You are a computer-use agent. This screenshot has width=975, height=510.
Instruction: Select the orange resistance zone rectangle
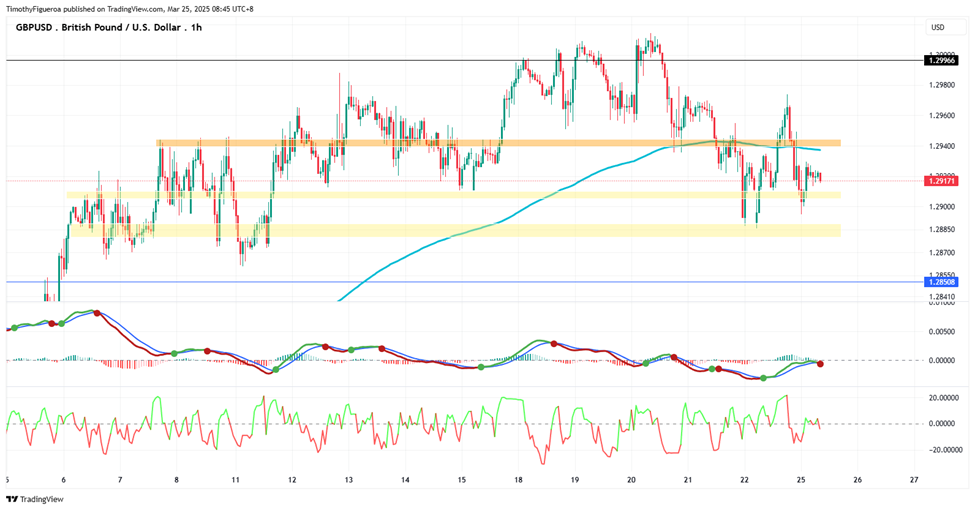coord(498,143)
